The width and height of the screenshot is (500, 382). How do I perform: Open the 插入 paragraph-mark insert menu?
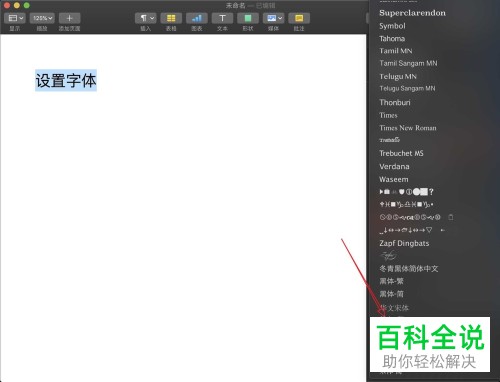point(146,18)
